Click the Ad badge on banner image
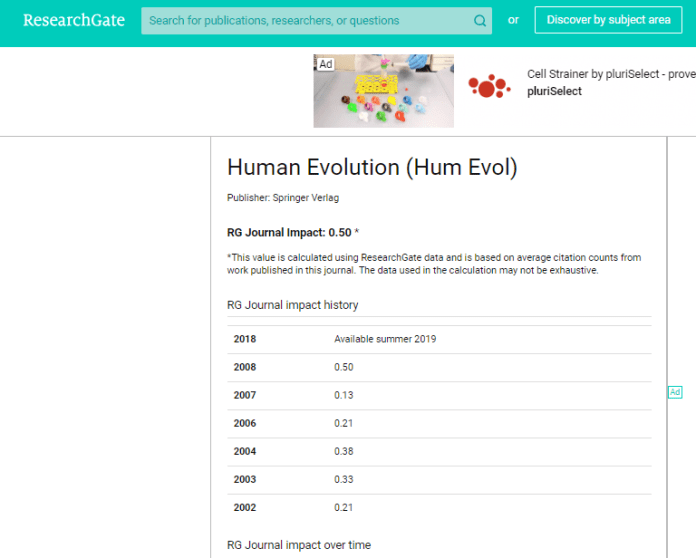 click(326, 64)
